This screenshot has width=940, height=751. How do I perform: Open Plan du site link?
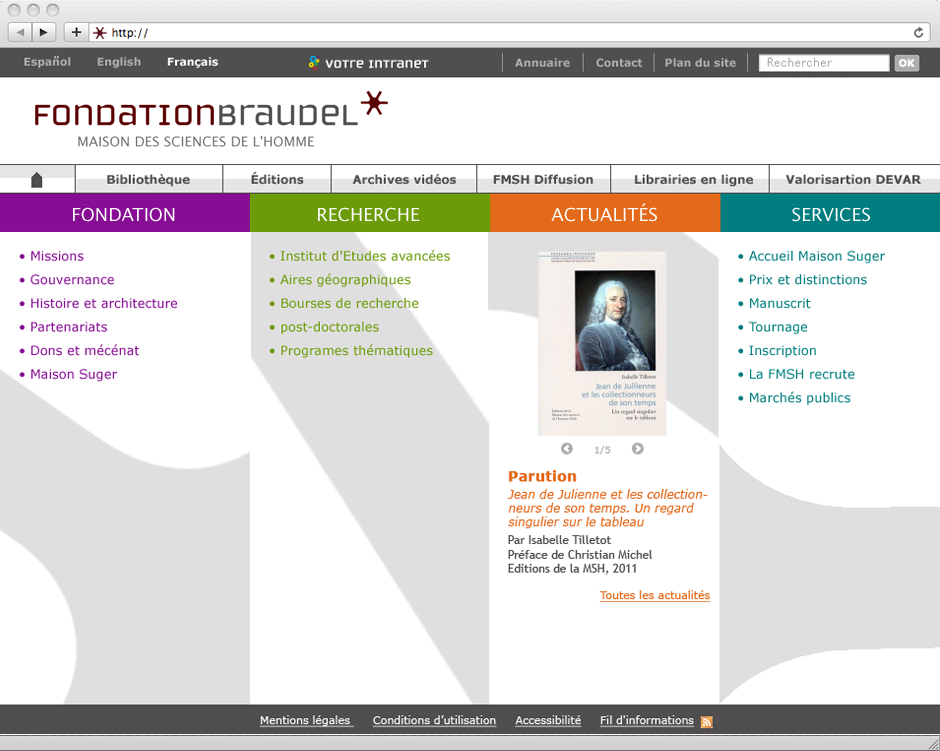pyautogui.click(x=700, y=62)
